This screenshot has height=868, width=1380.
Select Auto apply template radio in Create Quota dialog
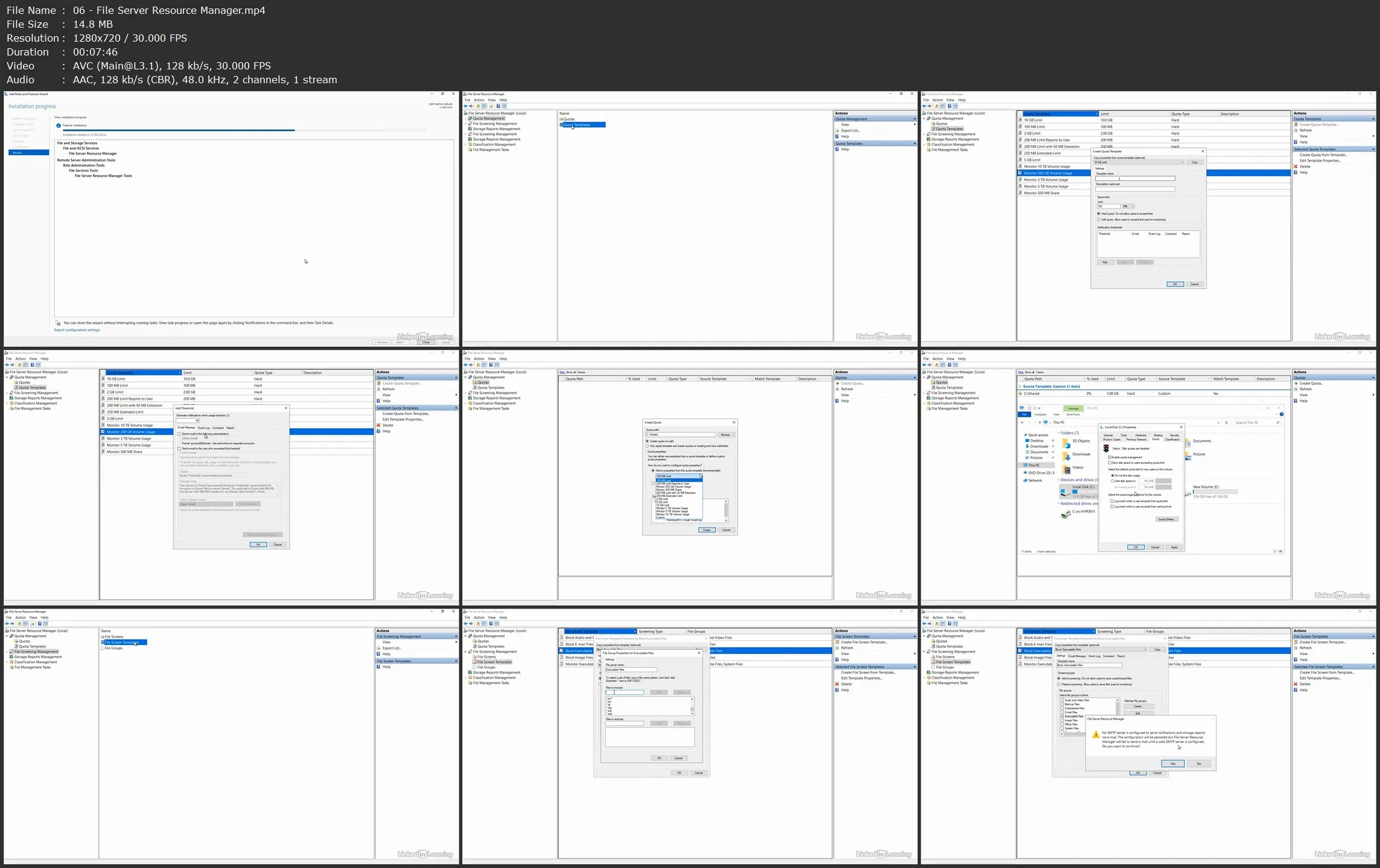pos(647,446)
